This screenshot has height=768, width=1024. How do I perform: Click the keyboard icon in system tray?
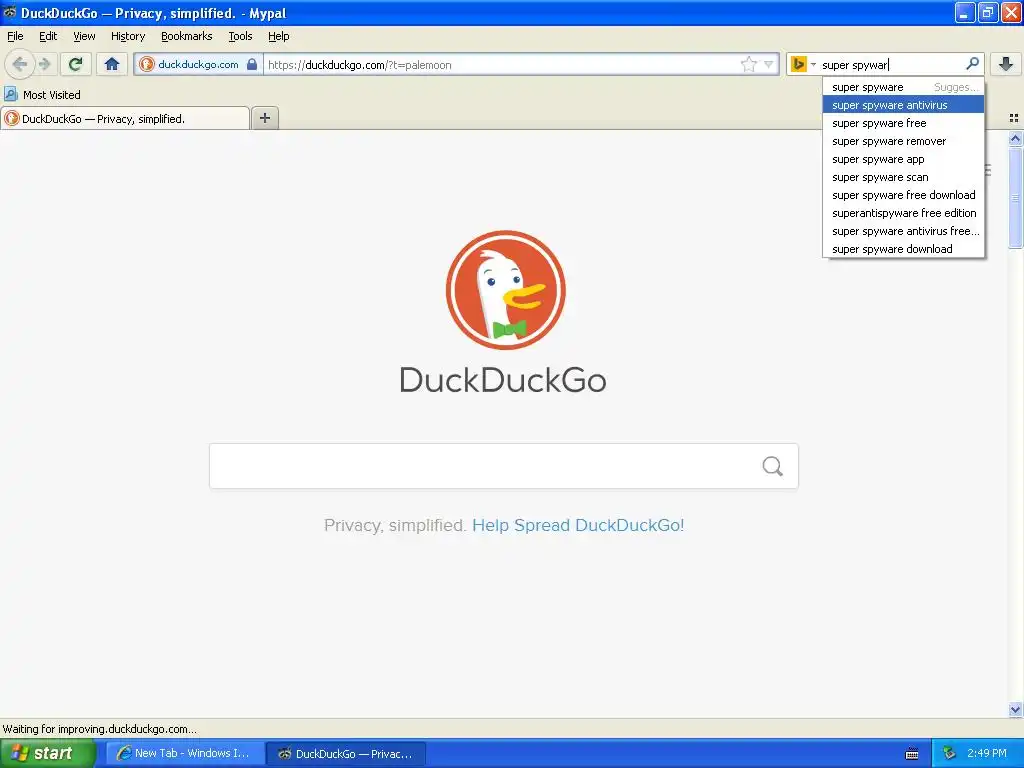912,754
